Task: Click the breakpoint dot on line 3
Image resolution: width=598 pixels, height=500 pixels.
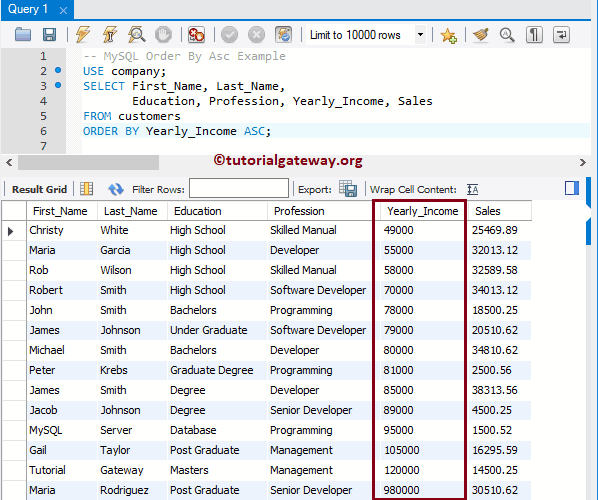Action: [58, 85]
